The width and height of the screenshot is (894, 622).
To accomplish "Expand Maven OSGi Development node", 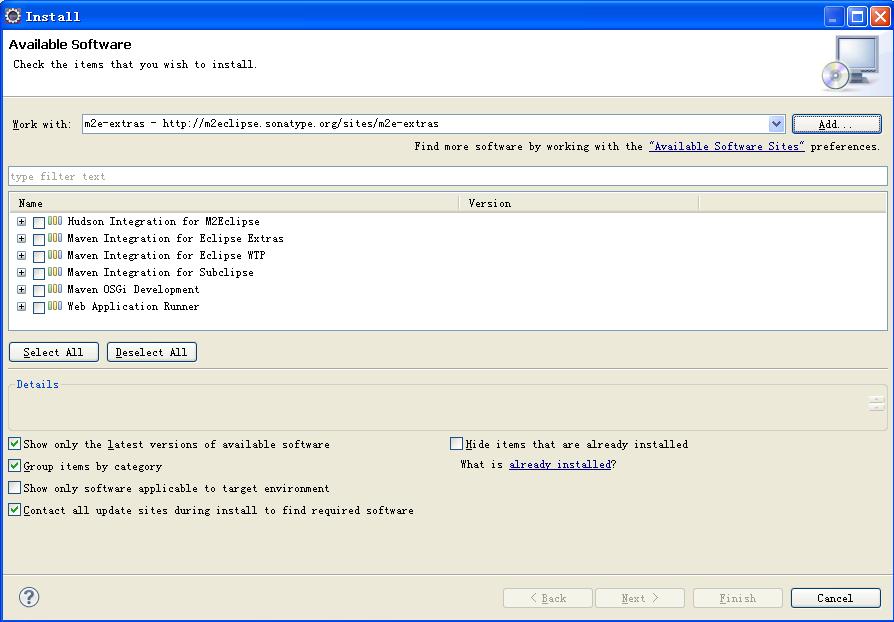I will coord(22,290).
